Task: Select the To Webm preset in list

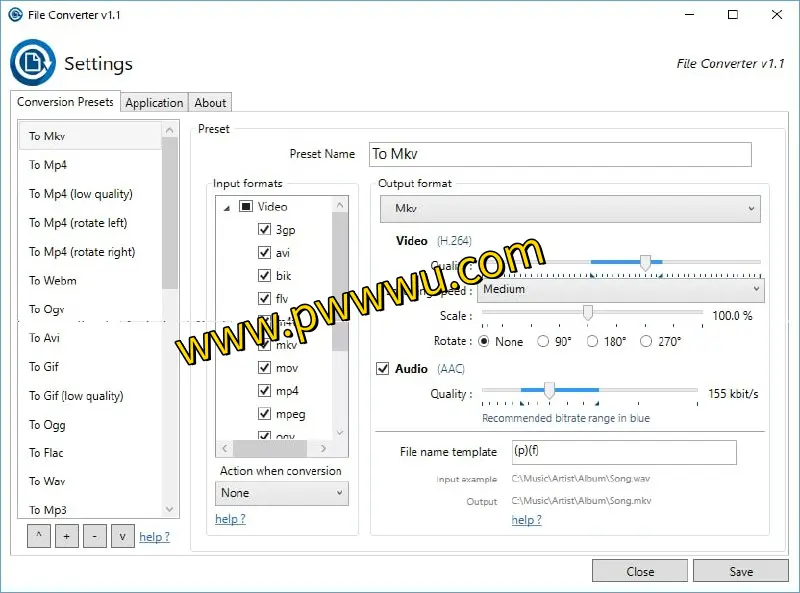Action: (53, 281)
